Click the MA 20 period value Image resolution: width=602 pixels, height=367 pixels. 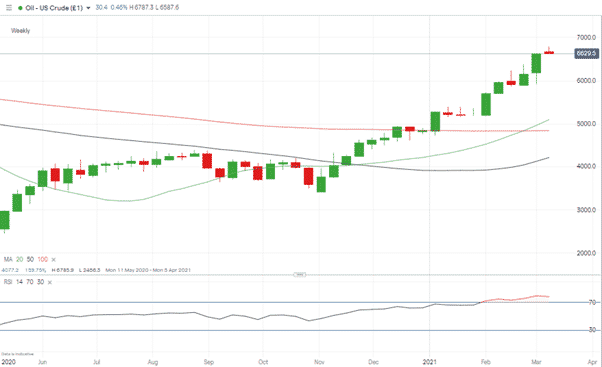(x=19, y=260)
